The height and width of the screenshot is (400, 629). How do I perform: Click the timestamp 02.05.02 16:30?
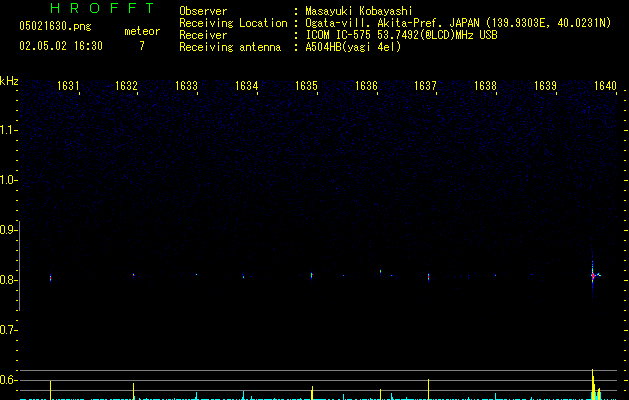pyautogui.click(x=61, y=46)
